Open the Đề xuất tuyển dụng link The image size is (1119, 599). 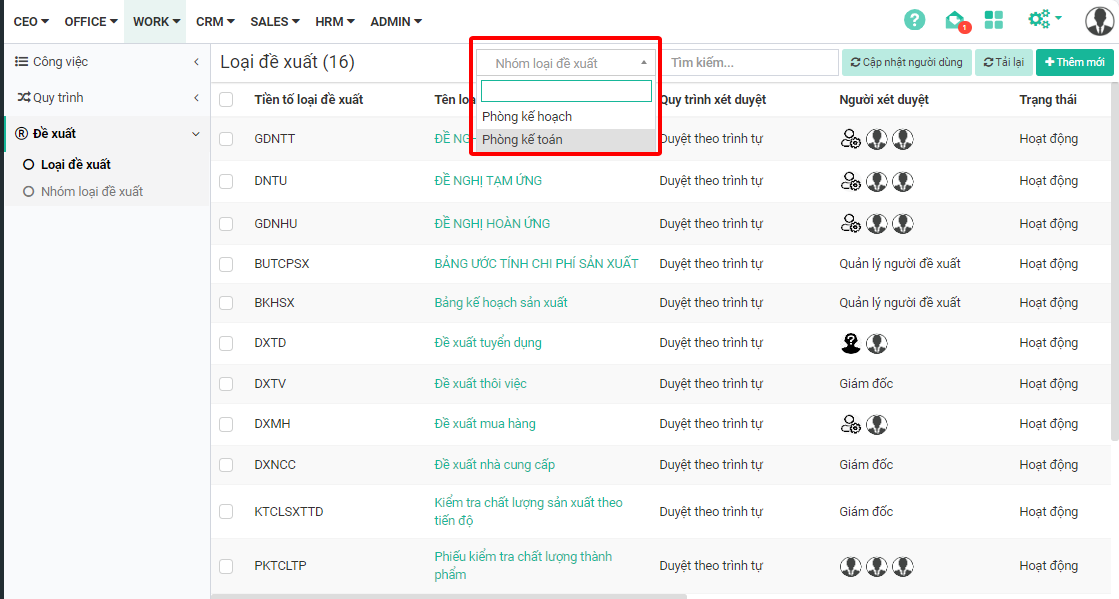pos(487,343)
